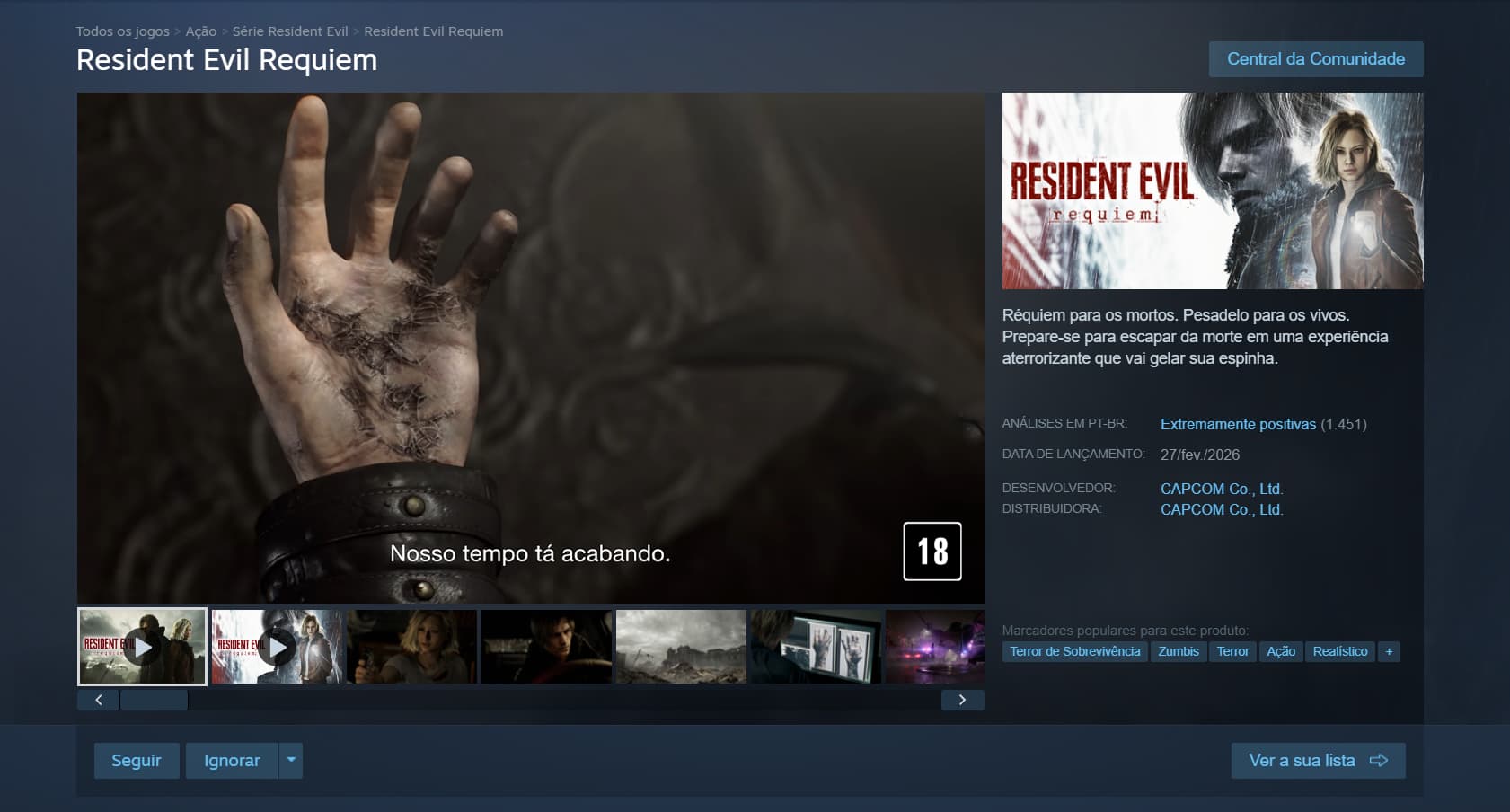Image resolution: width=1510 pixels, height=812 pixels.
Task: Select the Zumbis tag
Action: click(x=1178, y=651)
